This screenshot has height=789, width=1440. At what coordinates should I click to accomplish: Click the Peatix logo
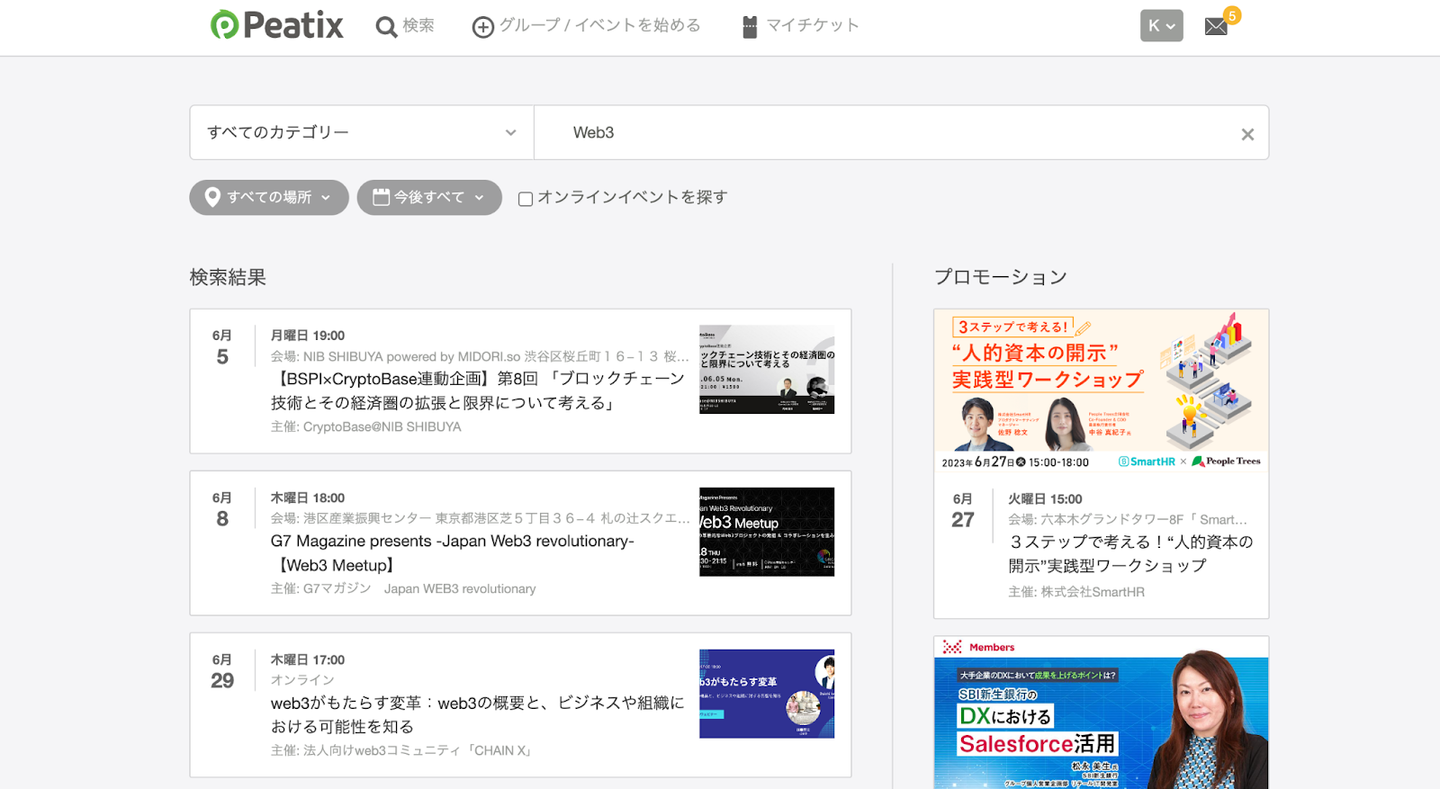tap(277, 25)
